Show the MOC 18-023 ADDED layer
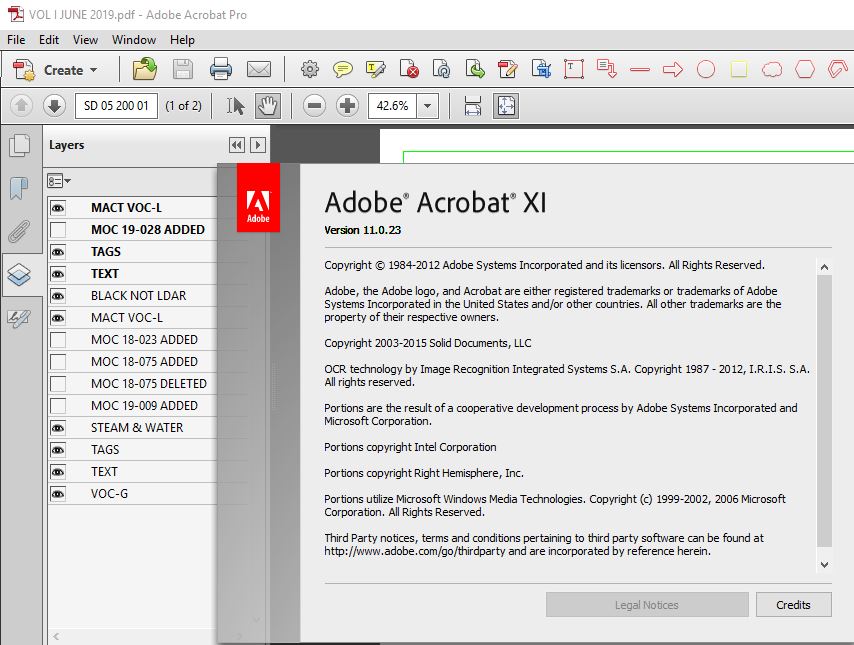 58,340
